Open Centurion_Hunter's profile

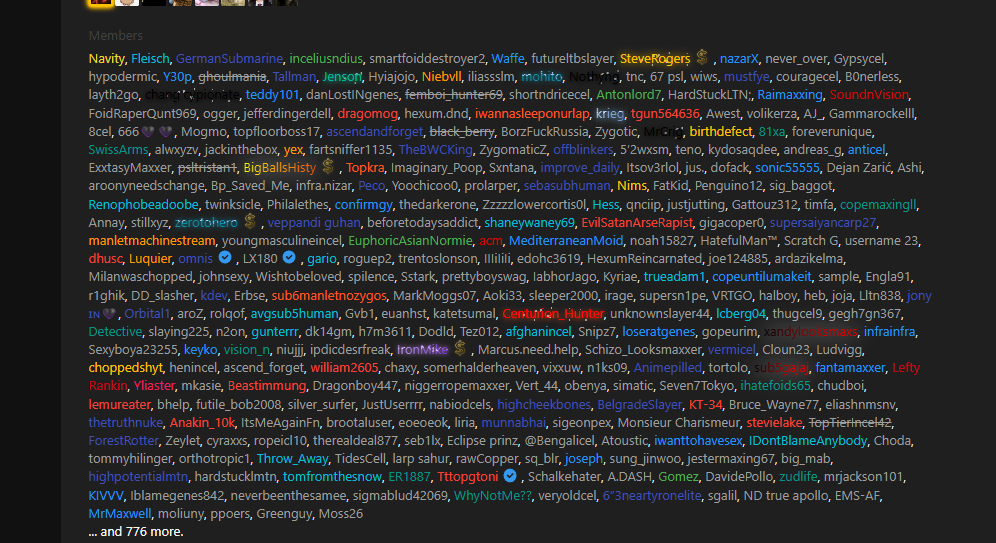[x=553, y=314]
